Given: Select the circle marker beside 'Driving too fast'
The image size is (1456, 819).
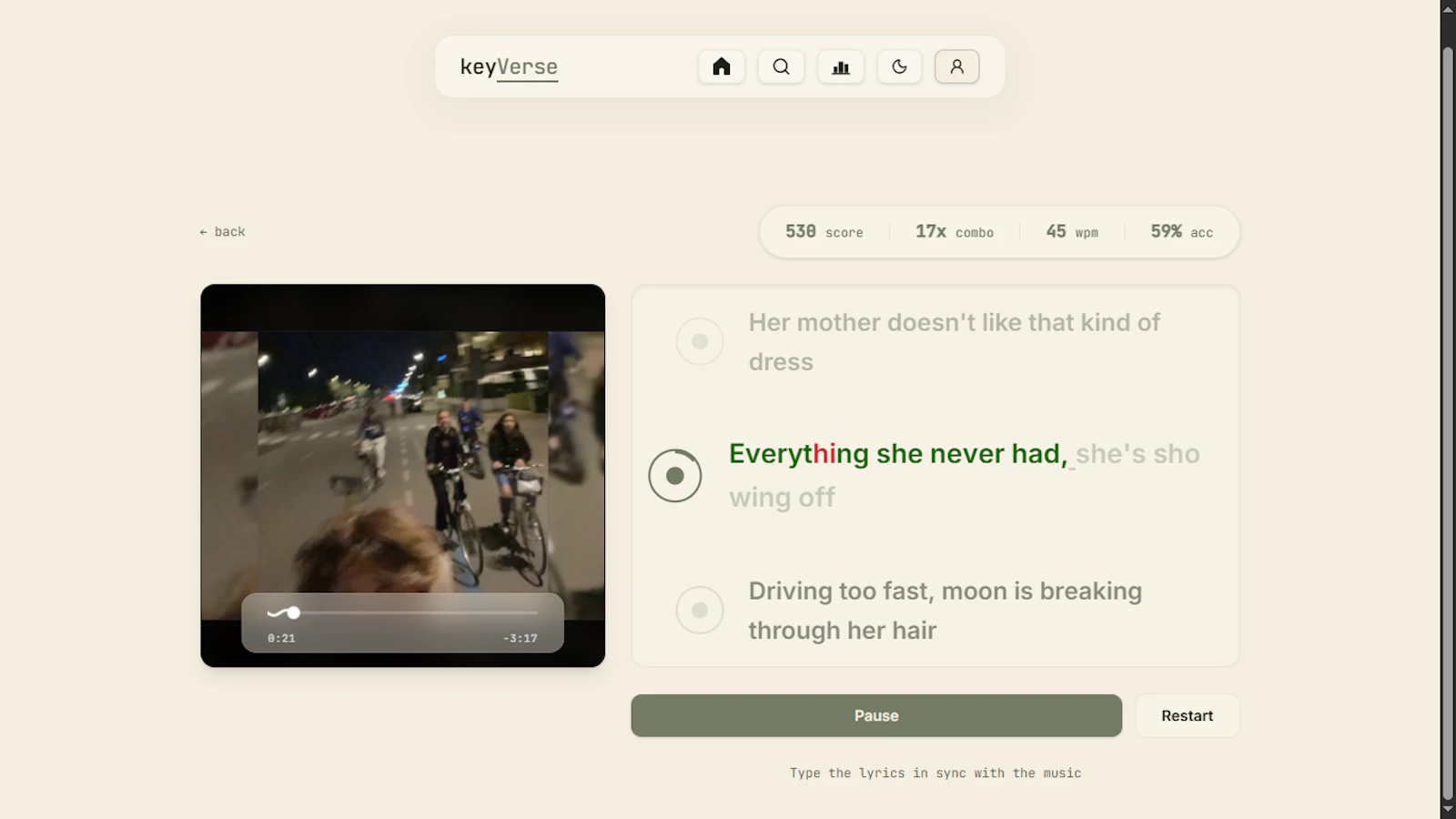Looking at the screenshot, I should click(x=700, y=610).
